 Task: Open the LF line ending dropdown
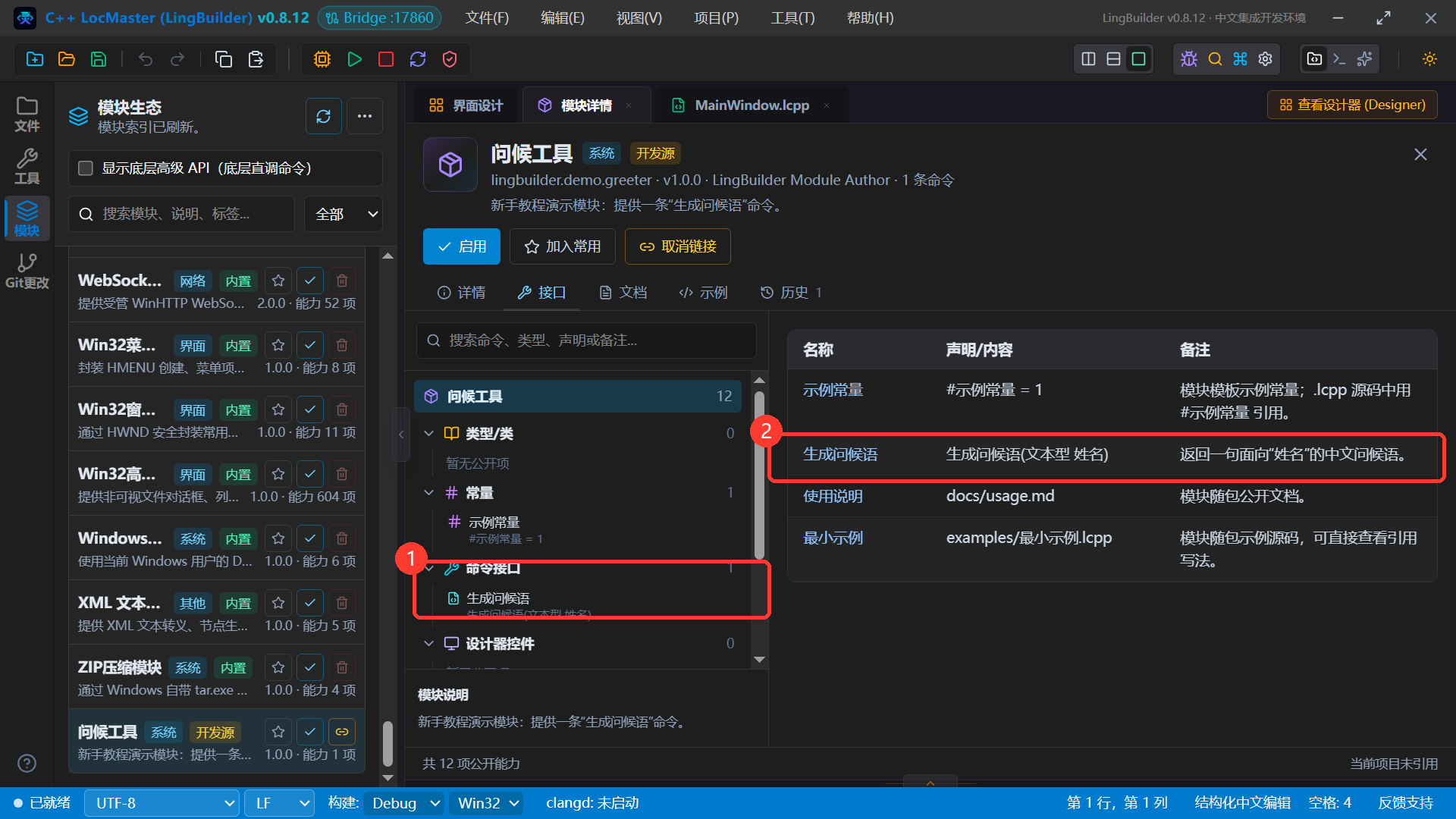[280, 803]
